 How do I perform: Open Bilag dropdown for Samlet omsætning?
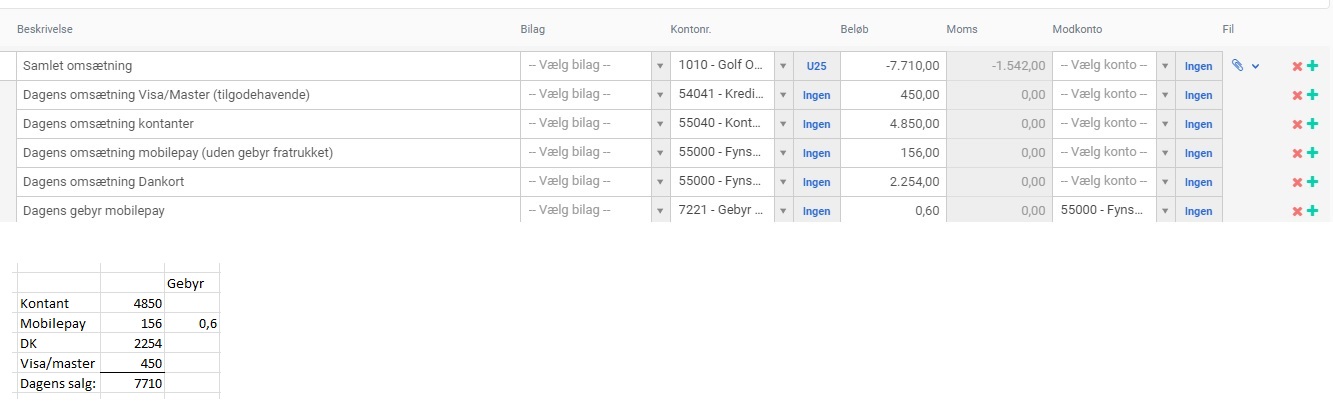(659, 66)
